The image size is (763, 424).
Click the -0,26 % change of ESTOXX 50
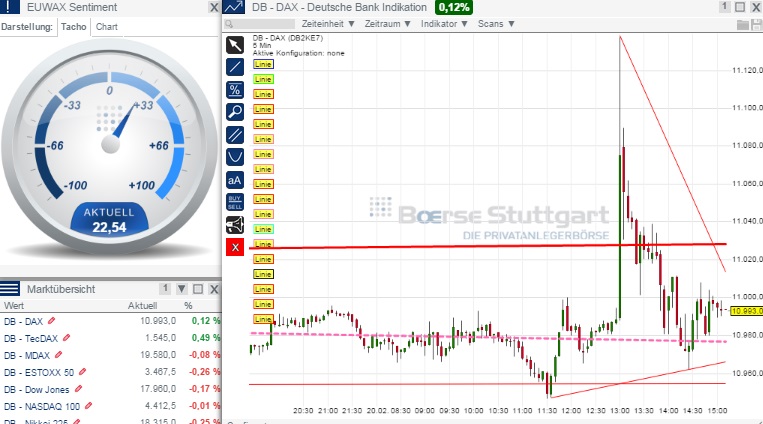(205, 372)
